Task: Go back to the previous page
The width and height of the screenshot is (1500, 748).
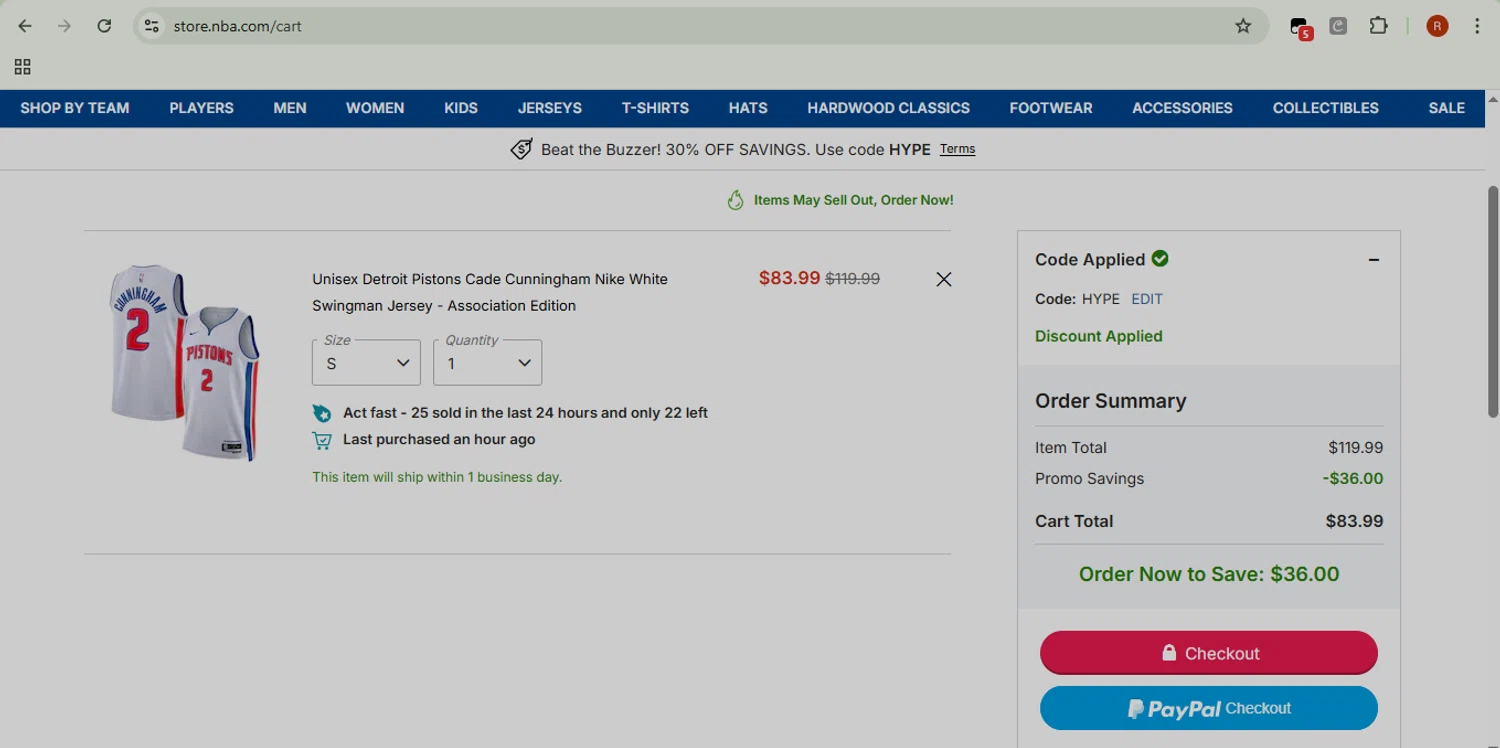Action: [x=25, y=26]
